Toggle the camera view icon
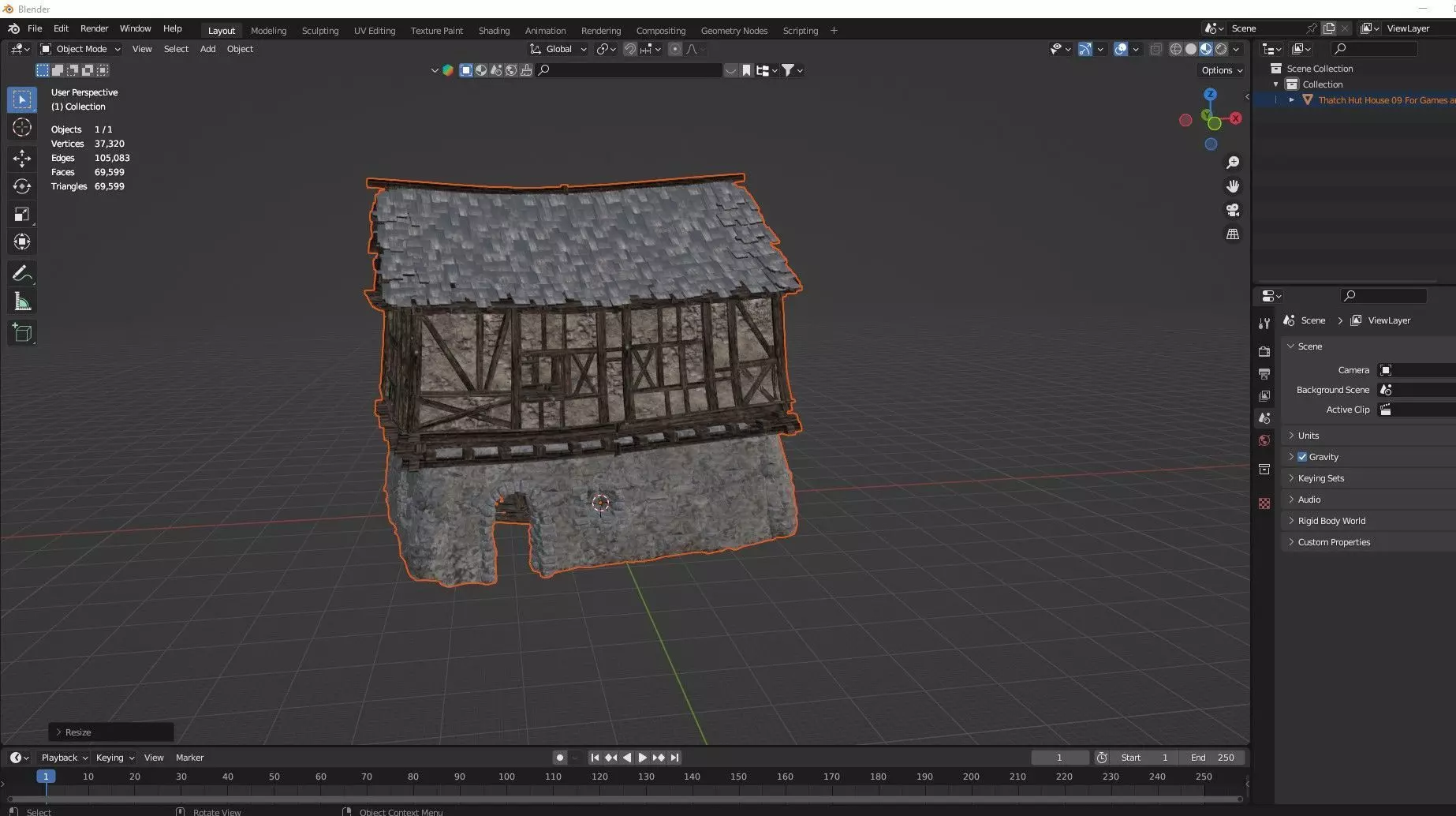Viewport: 1456px width, 816px height. pyautogui.click(x=1233, y=210)
